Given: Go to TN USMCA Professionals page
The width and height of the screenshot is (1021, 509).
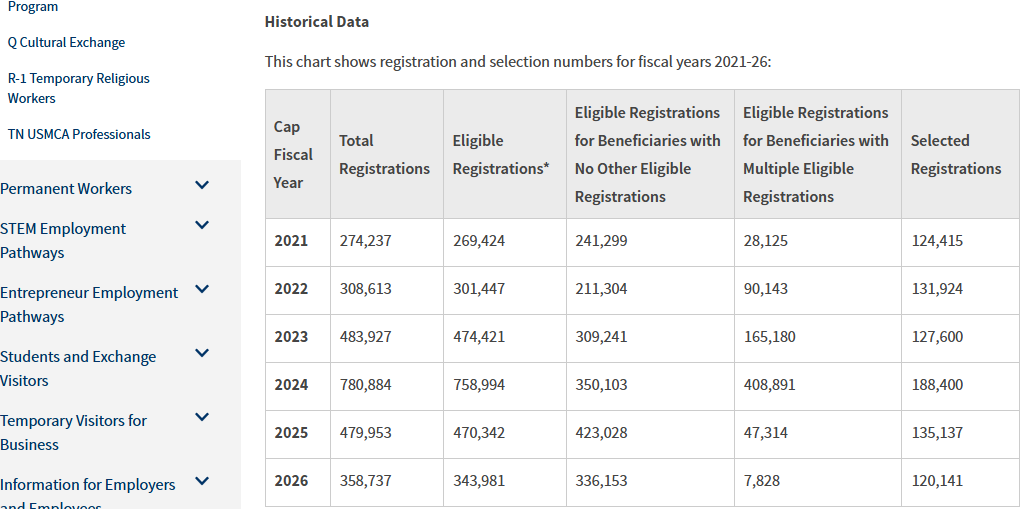Looking at the screenshot, I should click(79, 134).
